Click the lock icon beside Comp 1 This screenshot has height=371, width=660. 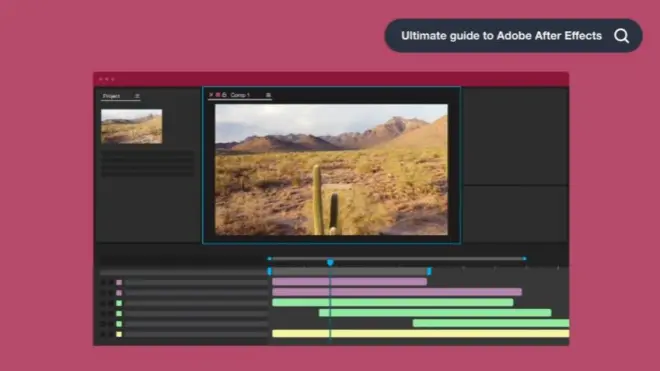(x=224, y=95)
